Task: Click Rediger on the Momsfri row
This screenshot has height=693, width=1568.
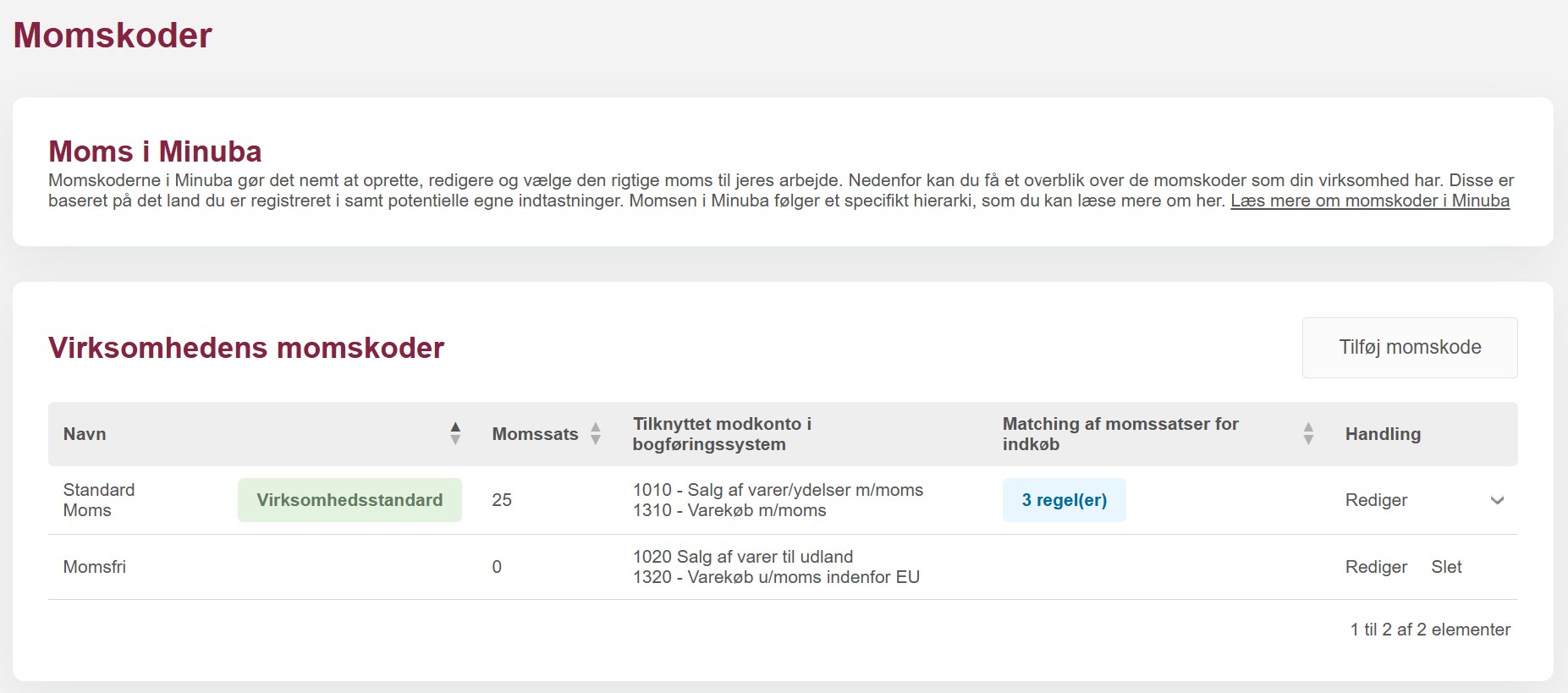Action: tap(1376, 567)
